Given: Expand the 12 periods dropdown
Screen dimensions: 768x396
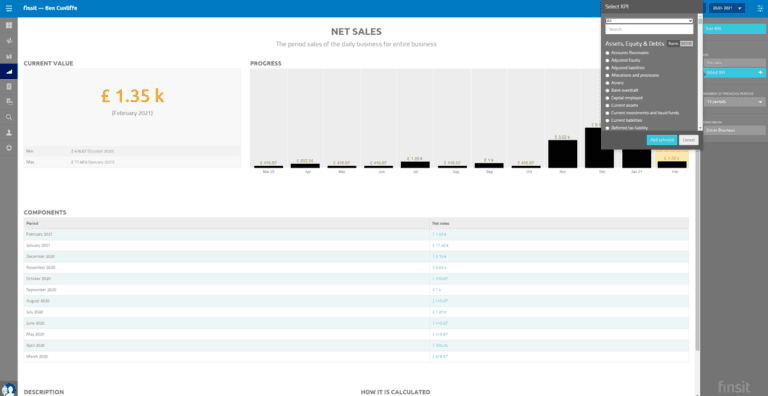Looking at the screenshot, I should [734, 102].
